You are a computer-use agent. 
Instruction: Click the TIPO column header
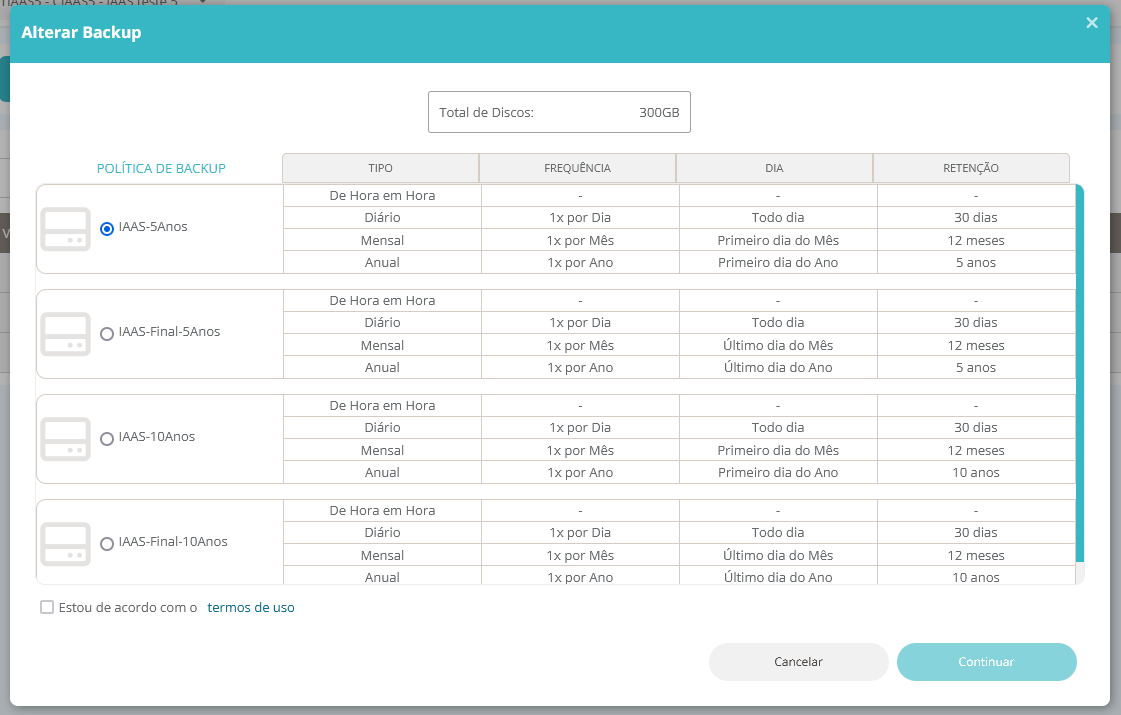[x=380, y=168]
